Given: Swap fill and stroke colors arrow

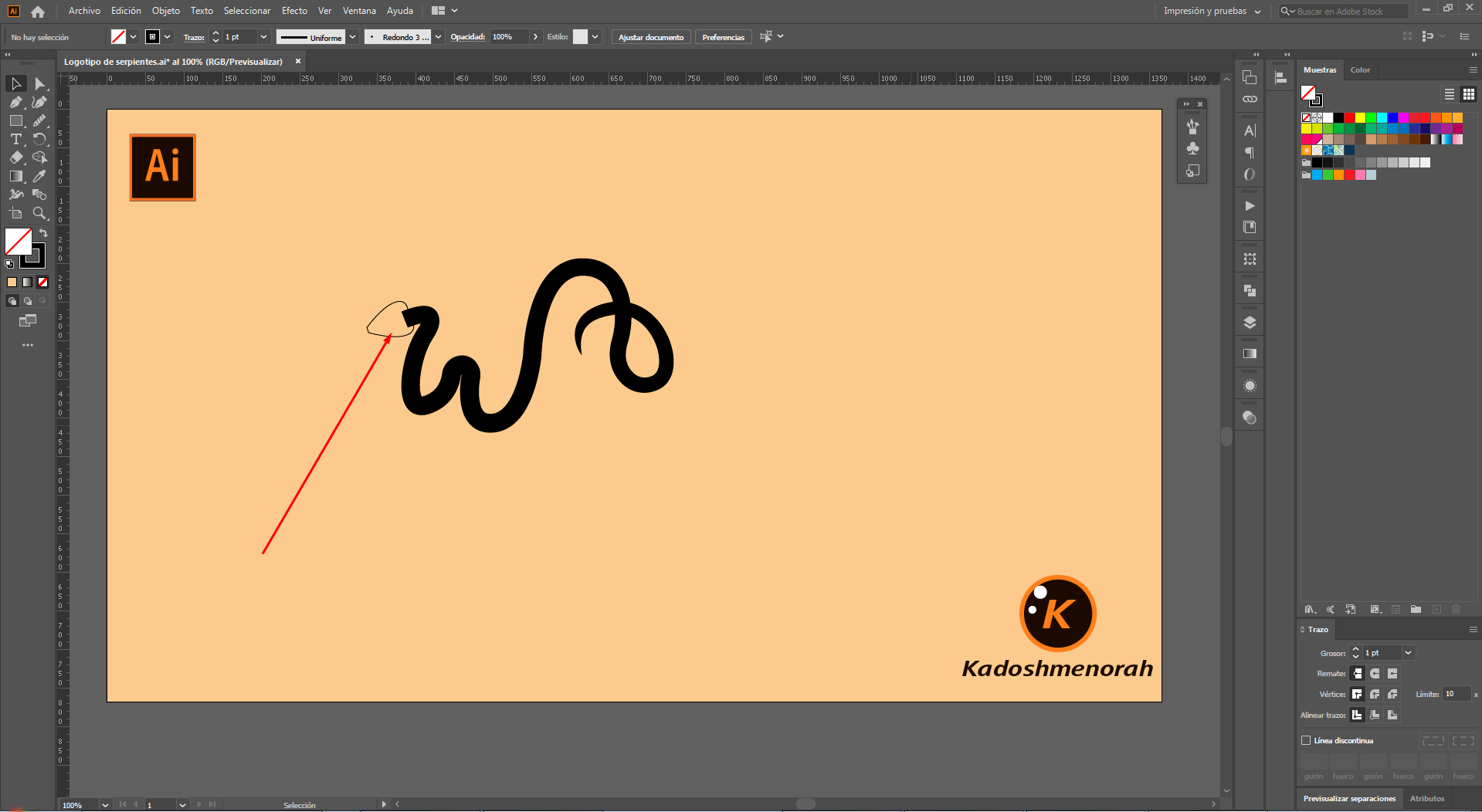Looking at the screenshot, I should (x=43, y=233).
